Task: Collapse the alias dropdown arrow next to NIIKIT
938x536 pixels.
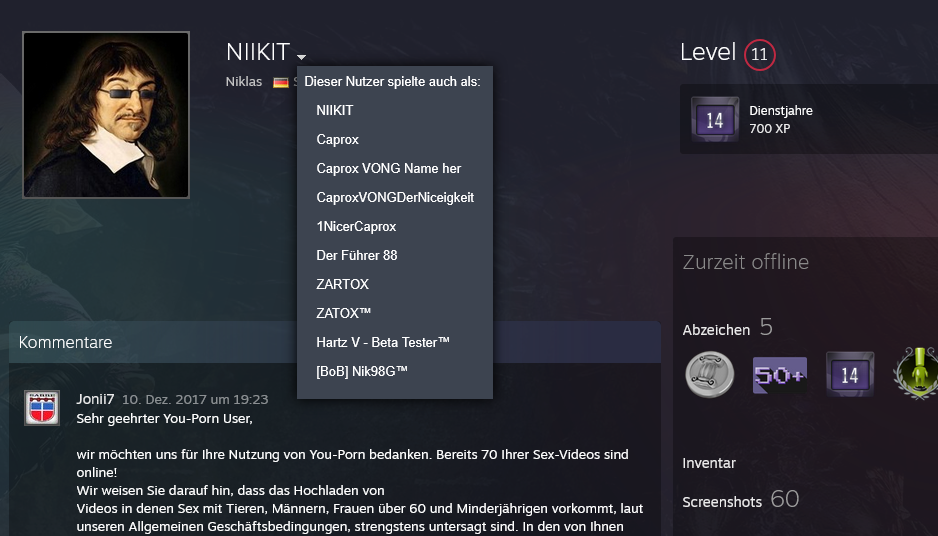Action: tap(301, 57)
